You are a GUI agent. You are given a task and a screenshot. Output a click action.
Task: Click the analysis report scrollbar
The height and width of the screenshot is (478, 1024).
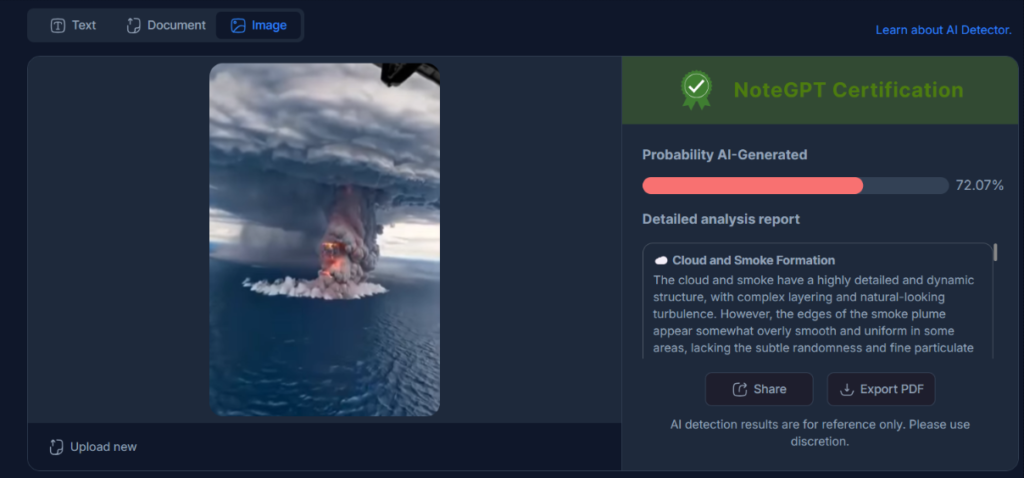point(994,252)
